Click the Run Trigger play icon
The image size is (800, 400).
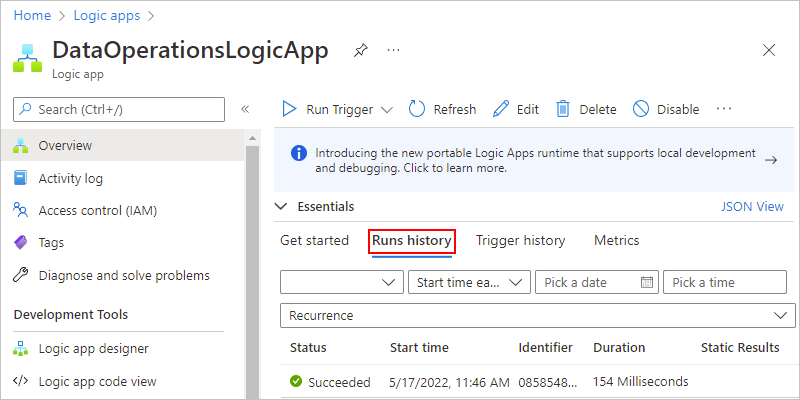[x=289, y=109]
